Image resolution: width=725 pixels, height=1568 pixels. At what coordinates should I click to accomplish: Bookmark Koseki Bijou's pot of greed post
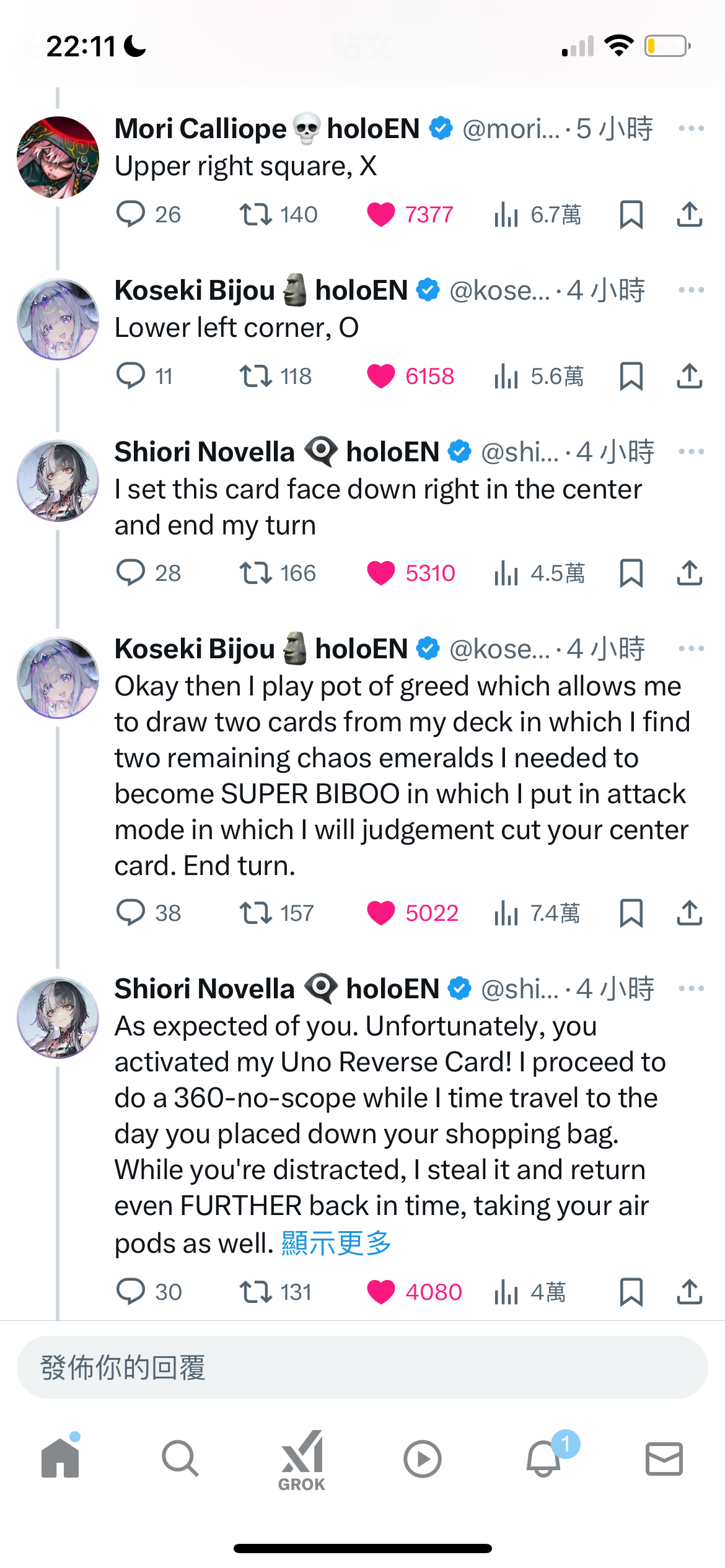click(631, 913)
